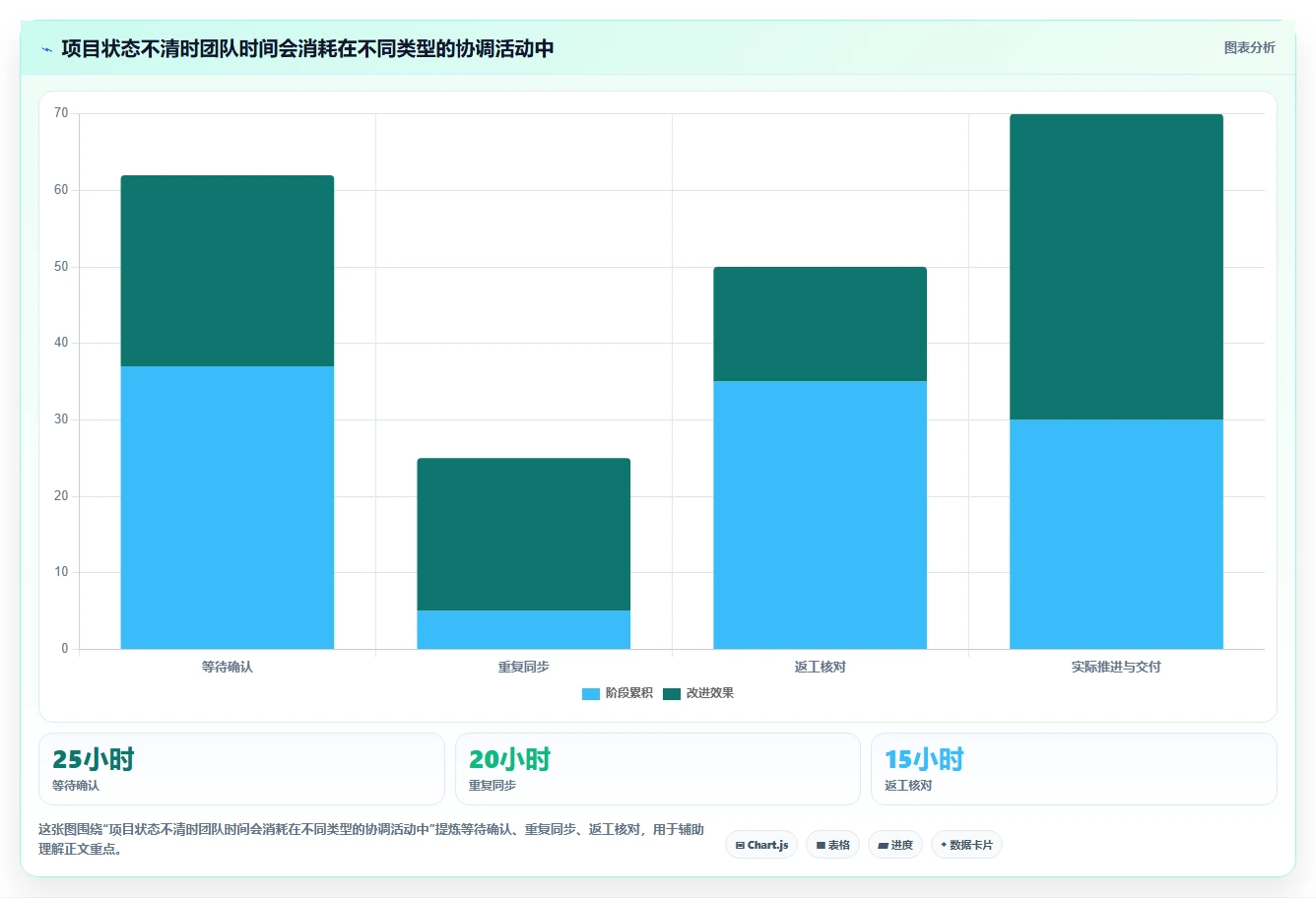
Task: Click the icon in the 表格 chip
Action: click(x=821, y=846)
